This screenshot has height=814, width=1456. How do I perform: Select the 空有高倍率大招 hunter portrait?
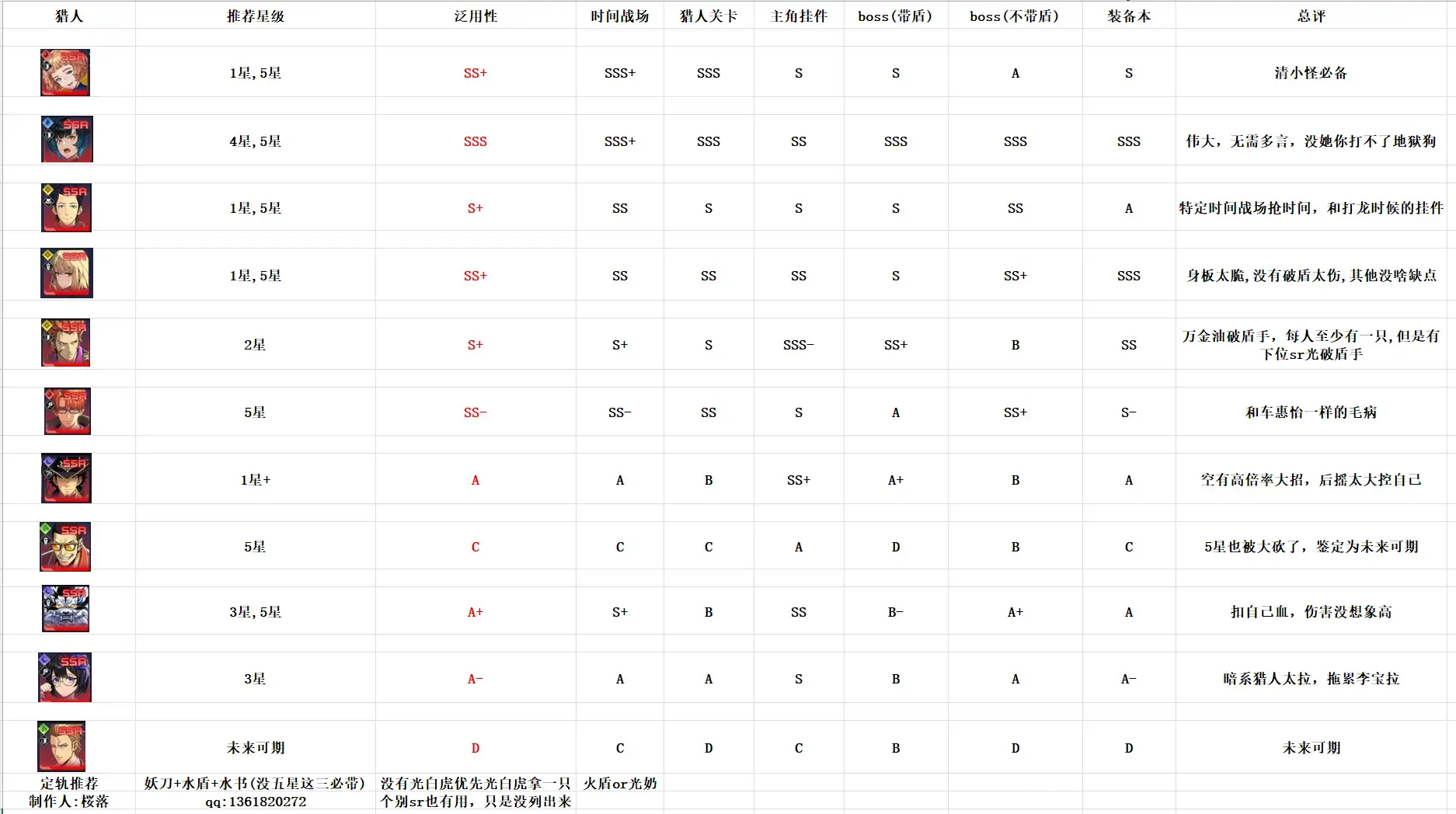66,478
